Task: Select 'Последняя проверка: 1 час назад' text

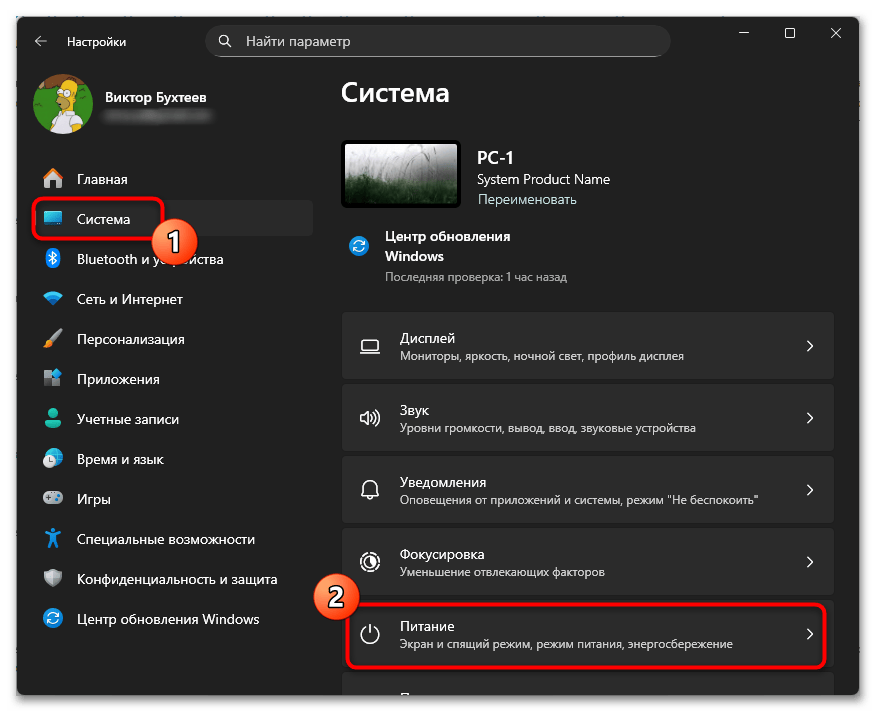Action: 476,277
